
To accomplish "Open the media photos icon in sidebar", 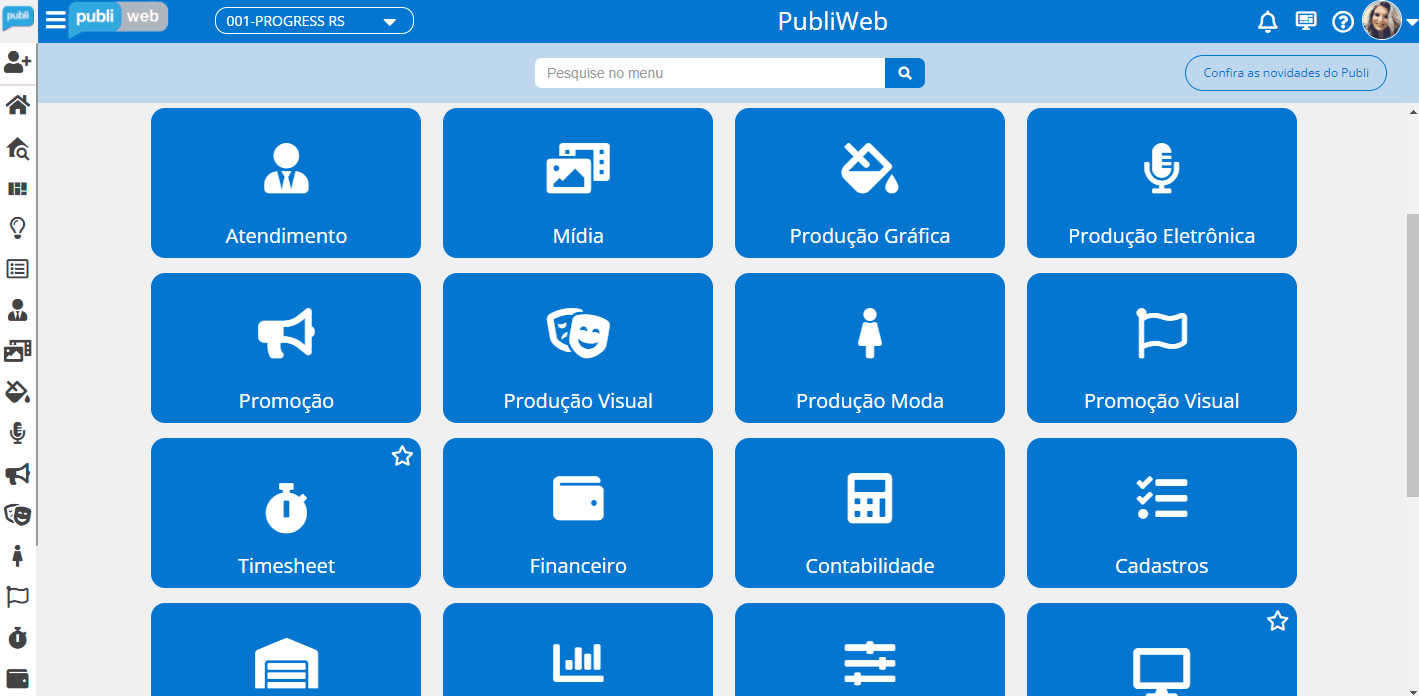I will [x=17, y=350].
